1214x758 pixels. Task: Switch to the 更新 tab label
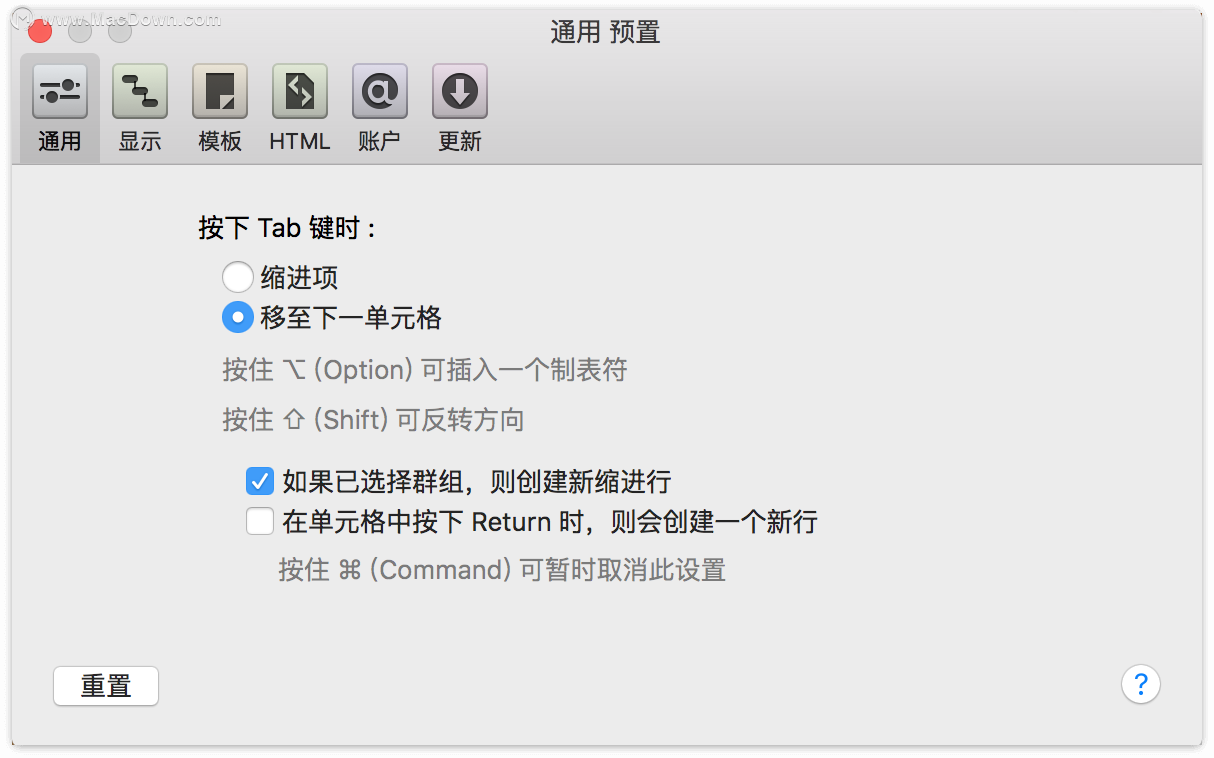(x=460, y=141)
